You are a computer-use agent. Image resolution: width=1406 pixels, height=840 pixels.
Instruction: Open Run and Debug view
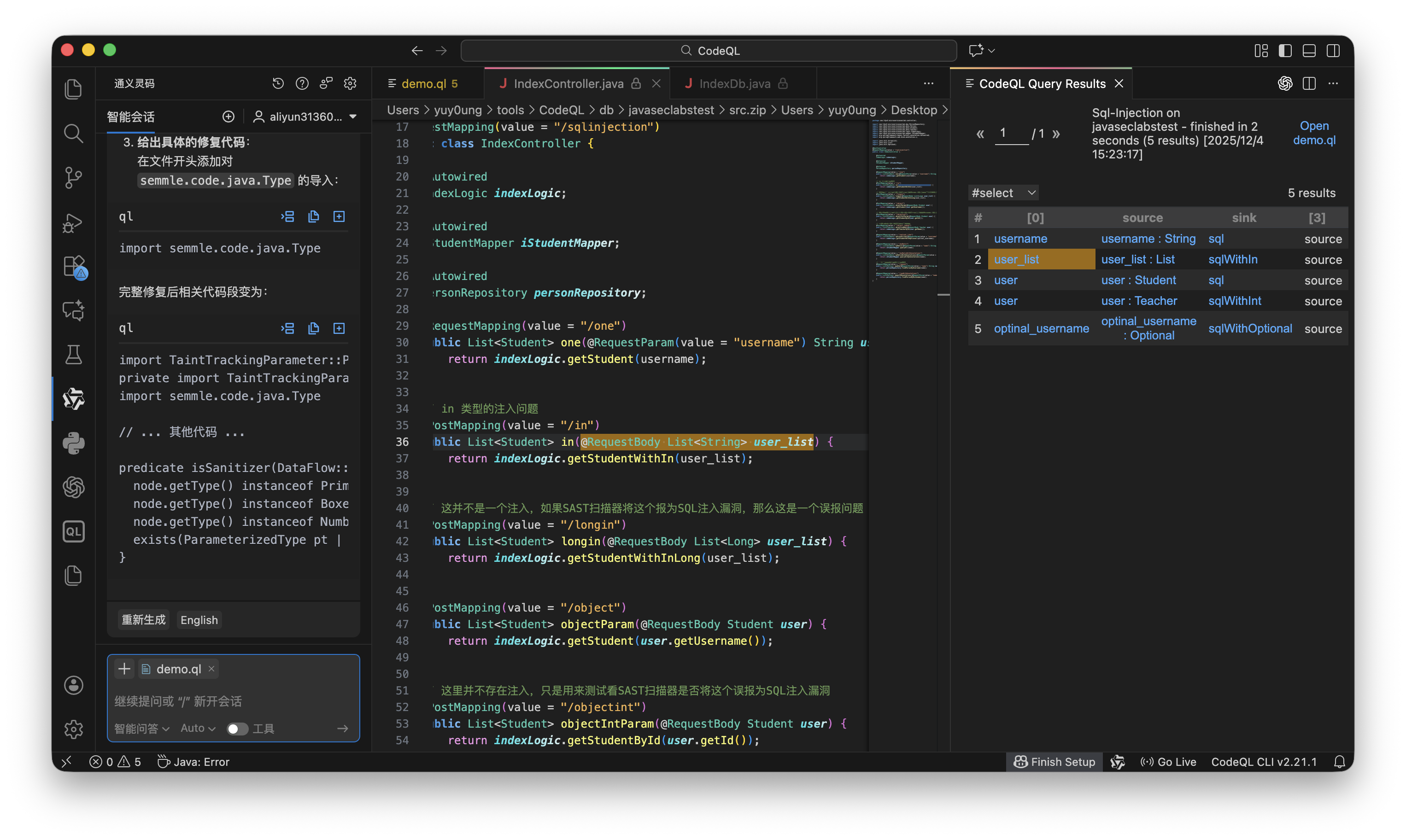click(x=73, y=222)
